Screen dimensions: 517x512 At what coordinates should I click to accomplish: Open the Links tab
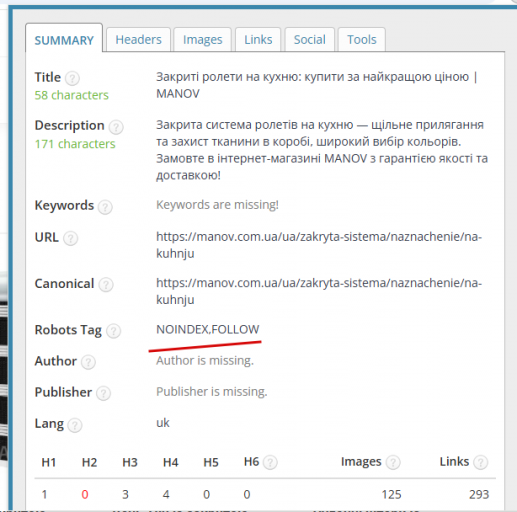click(258, 40)
